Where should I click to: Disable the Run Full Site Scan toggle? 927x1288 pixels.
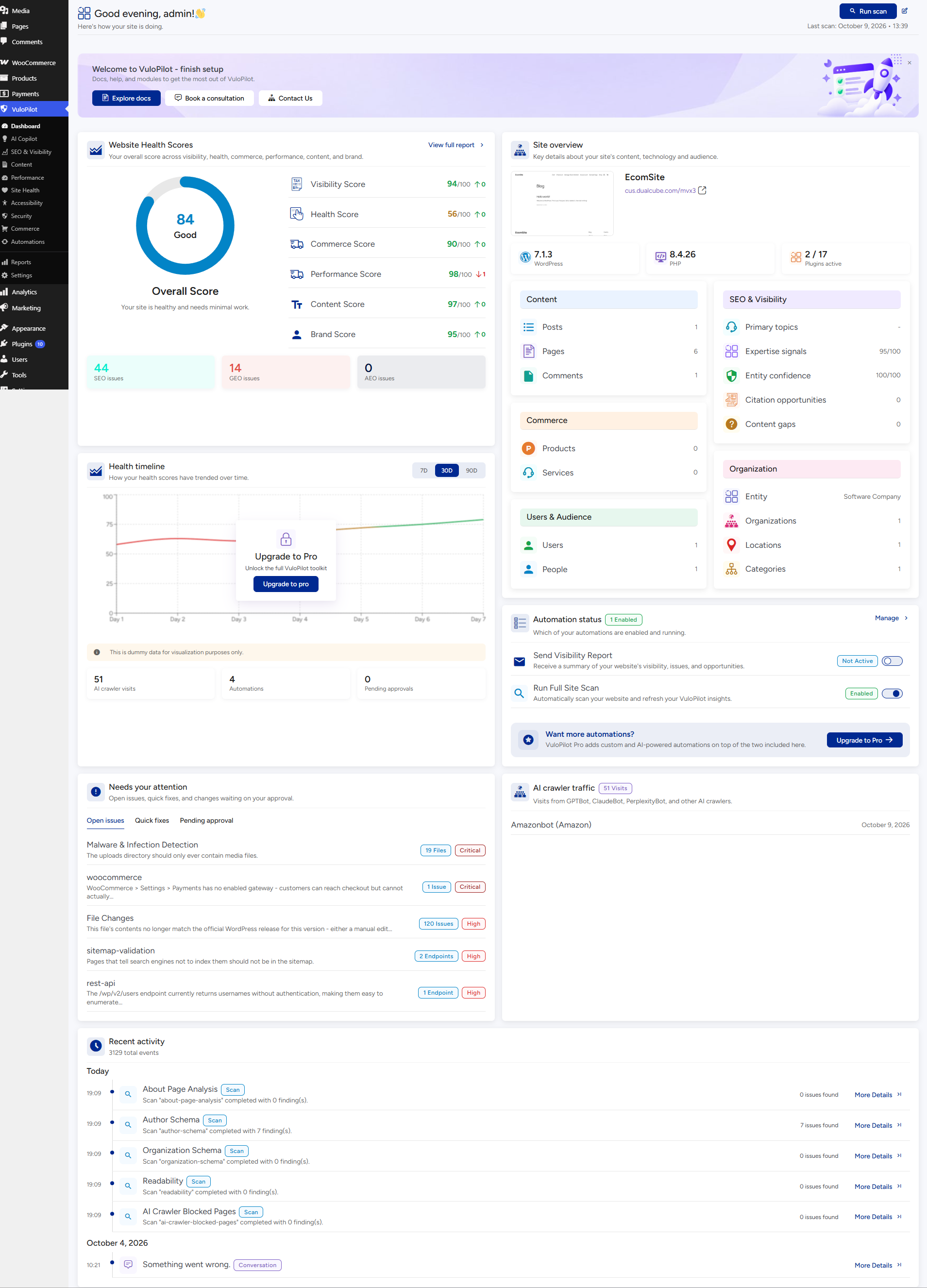pyautogui.click(x=892, y=694)
